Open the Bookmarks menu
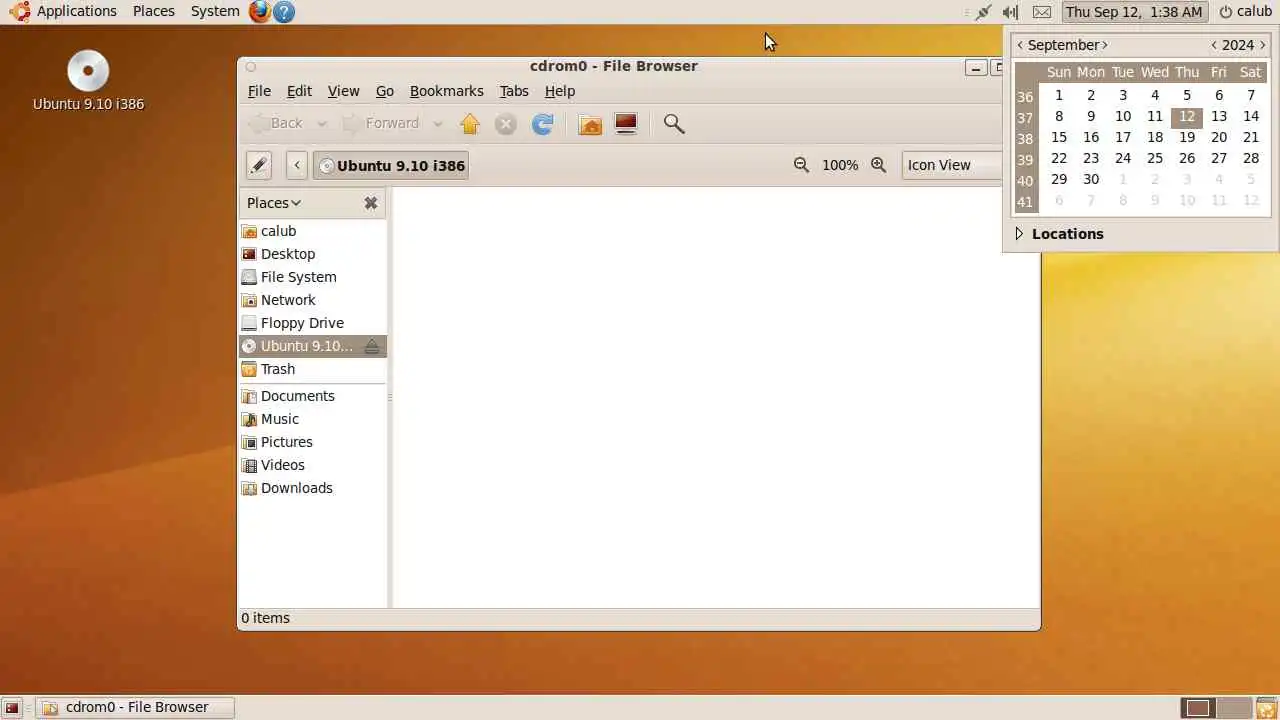The height and width of the screenshot is (720, 1280). [x=446, y=91]
